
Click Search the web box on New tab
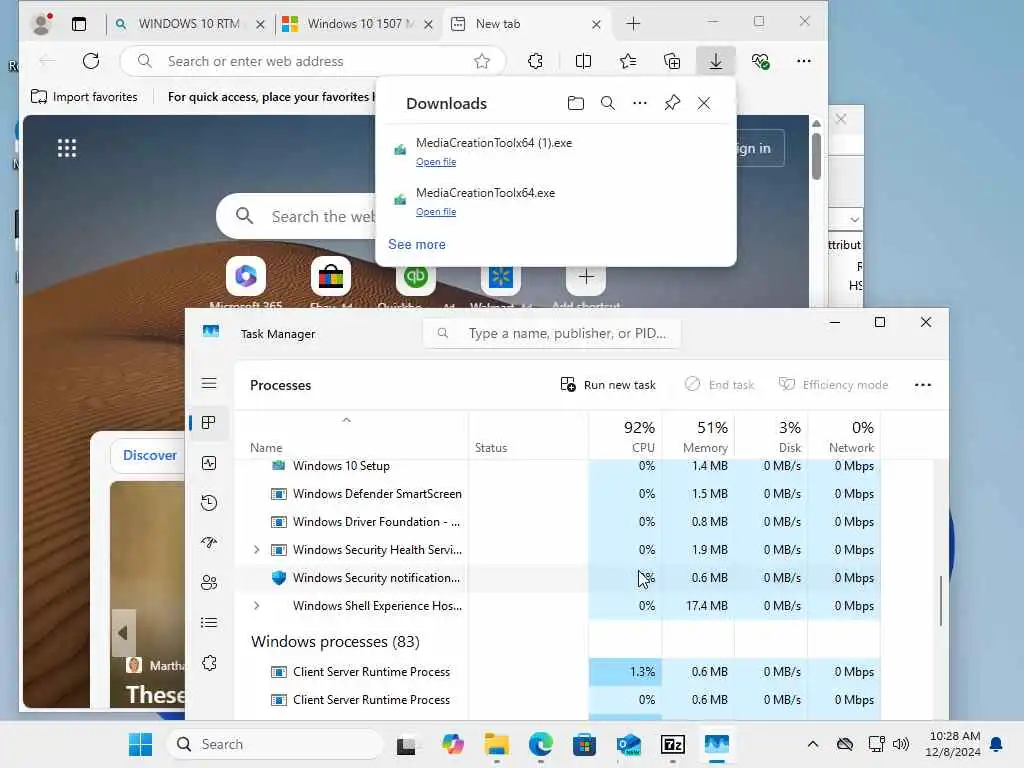tap(297, 216)
